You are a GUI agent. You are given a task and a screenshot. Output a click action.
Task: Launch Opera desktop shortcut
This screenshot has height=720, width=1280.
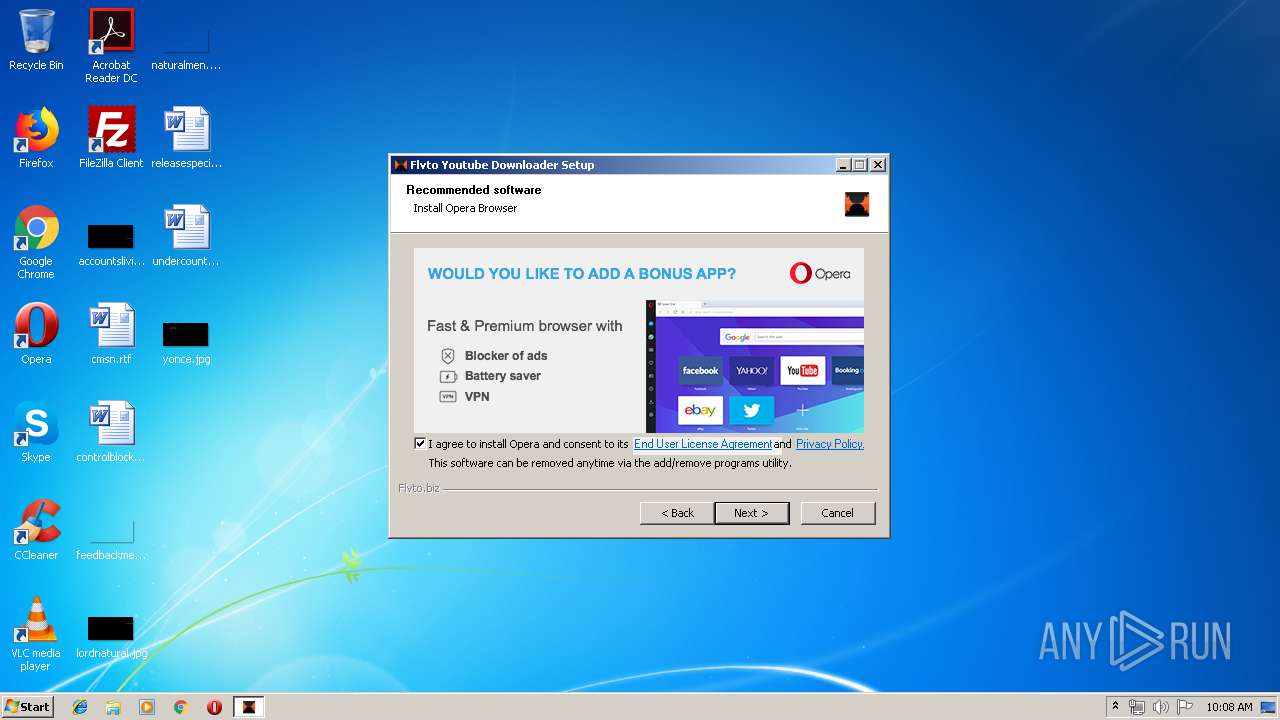(x=36, y=334)
